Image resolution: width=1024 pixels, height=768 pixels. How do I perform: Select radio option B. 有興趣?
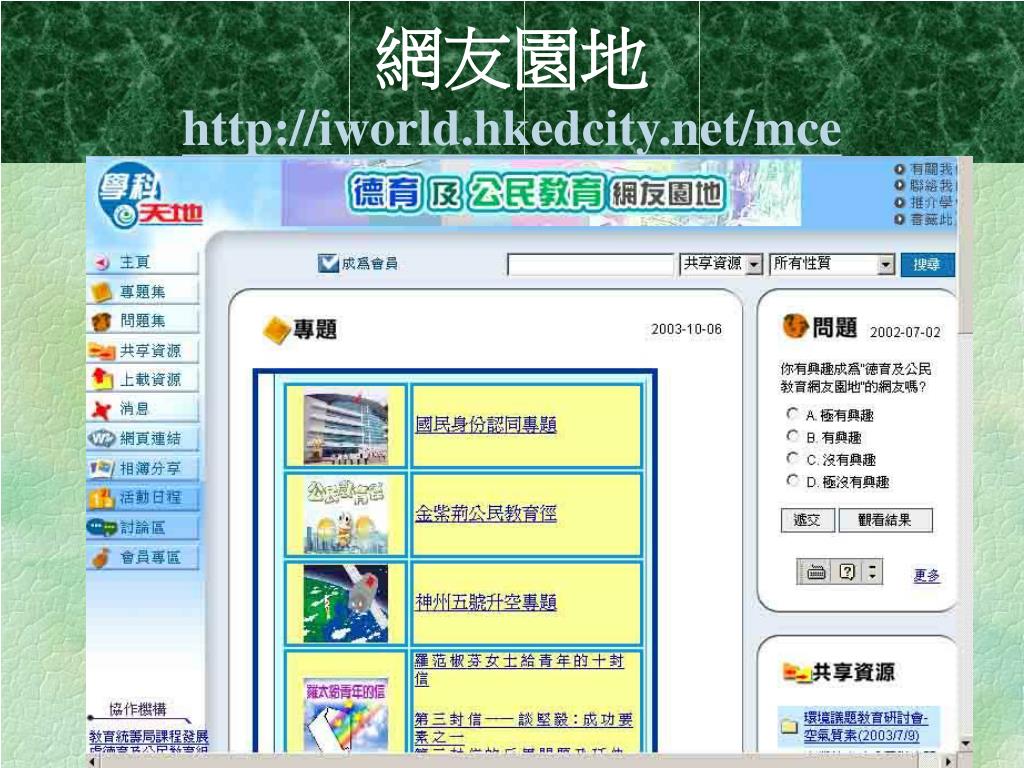[x=792, y=436]
